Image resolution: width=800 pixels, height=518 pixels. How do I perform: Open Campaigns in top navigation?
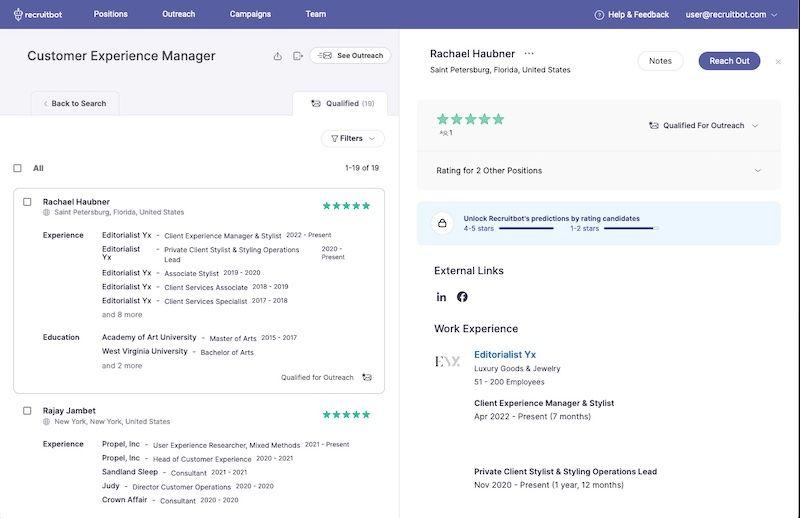[x=250, y=14]
